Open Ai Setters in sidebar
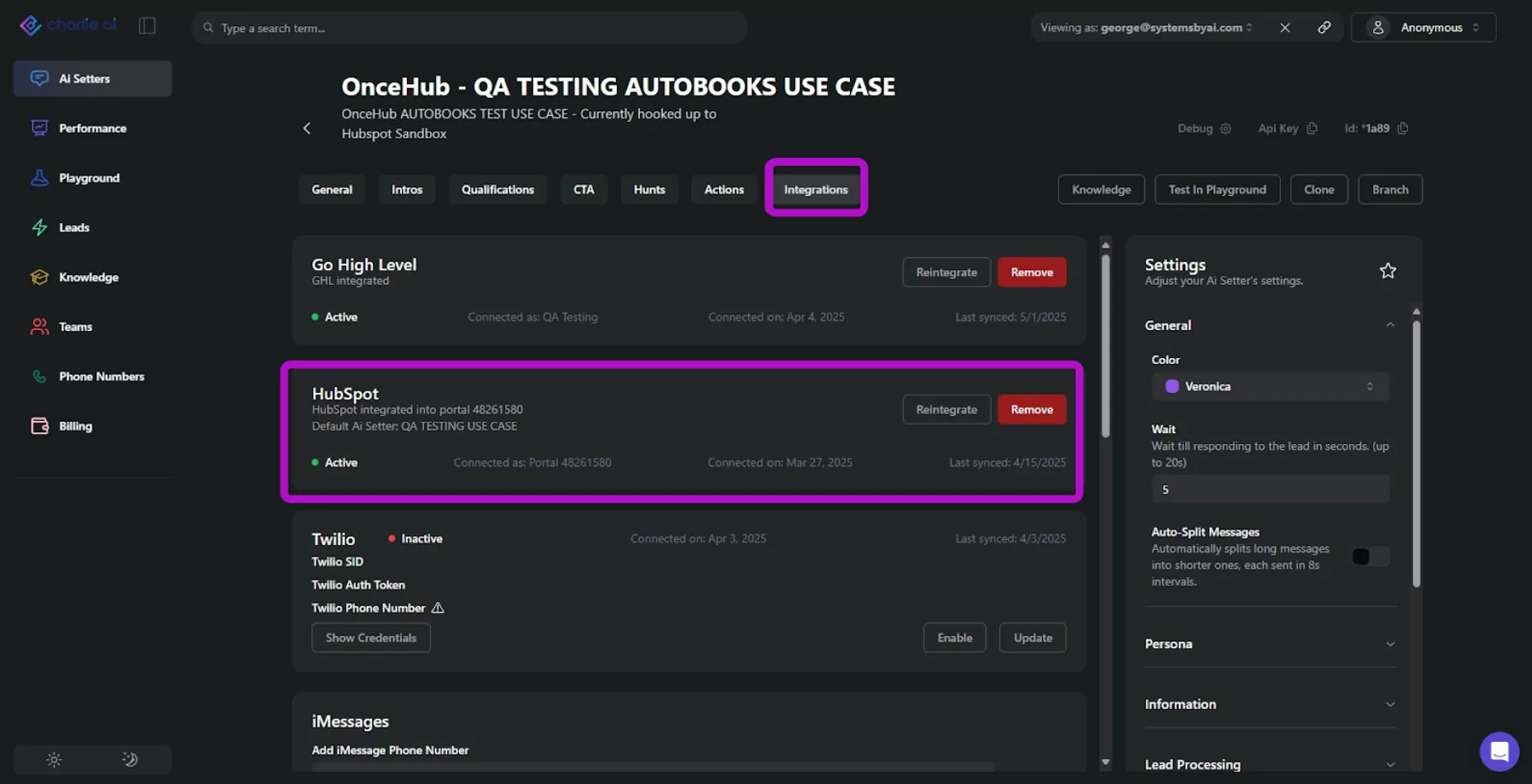This screenshot has width=1532, height=784. click(92, 78)
